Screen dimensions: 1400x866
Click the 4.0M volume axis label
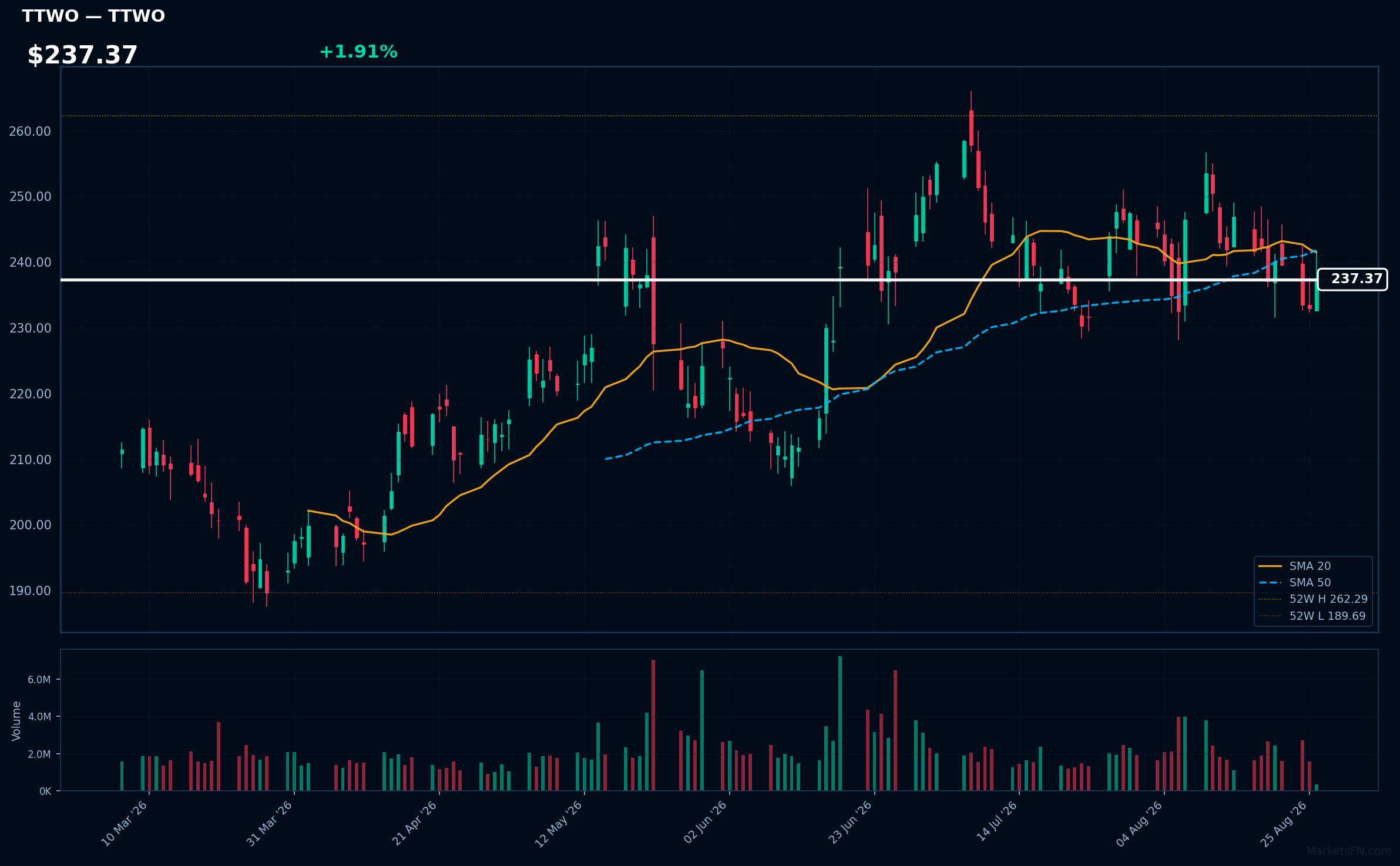(39, 717)
